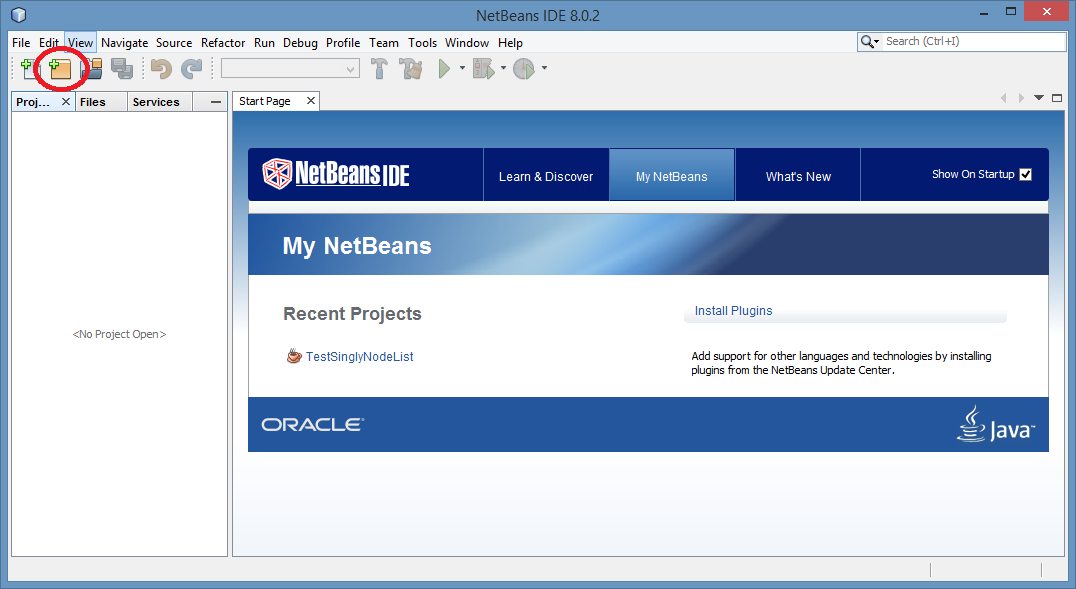Toggle the Show On Startup checkbox
Viewport: 1076px width, 589px height.
coord(1025,175)
